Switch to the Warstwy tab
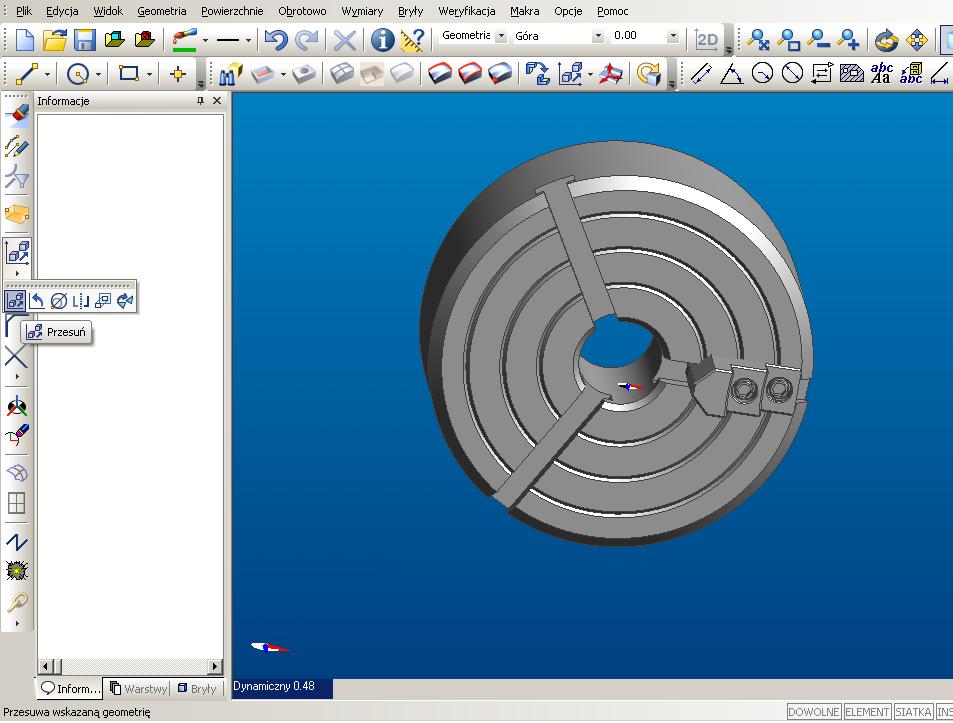 (x=139, y=688)
